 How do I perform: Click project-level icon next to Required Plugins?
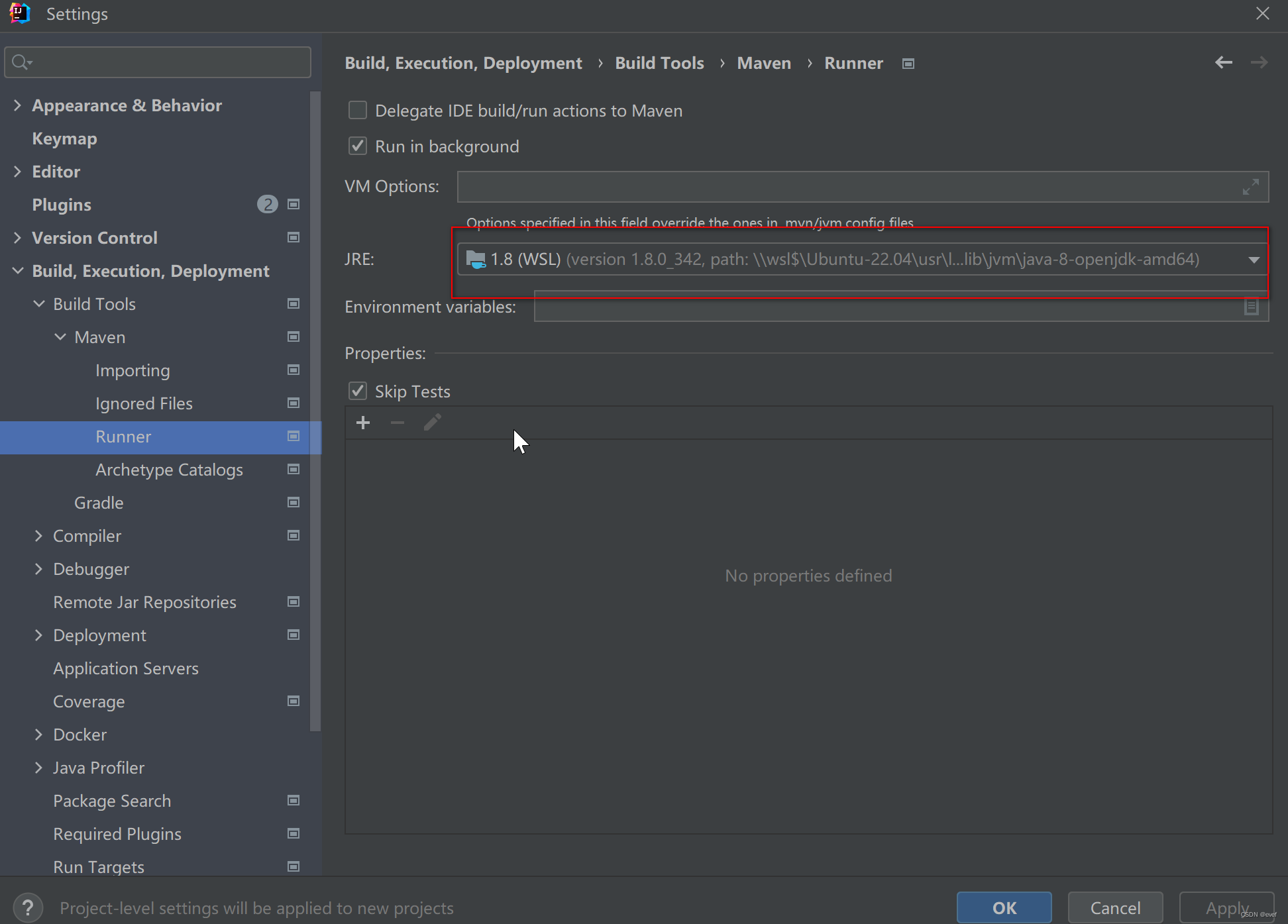coord(294,833)
